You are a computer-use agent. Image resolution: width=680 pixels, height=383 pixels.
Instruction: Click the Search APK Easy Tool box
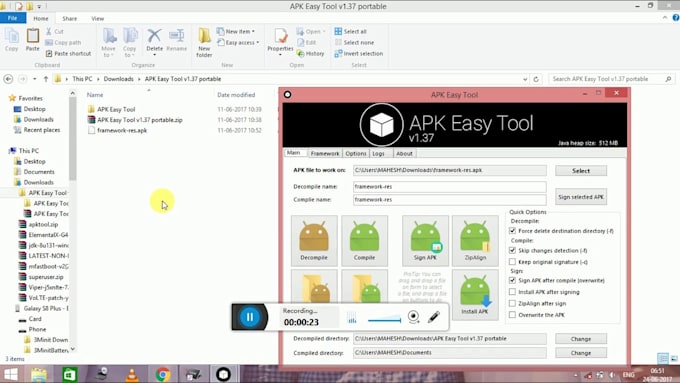click(612, 79)
